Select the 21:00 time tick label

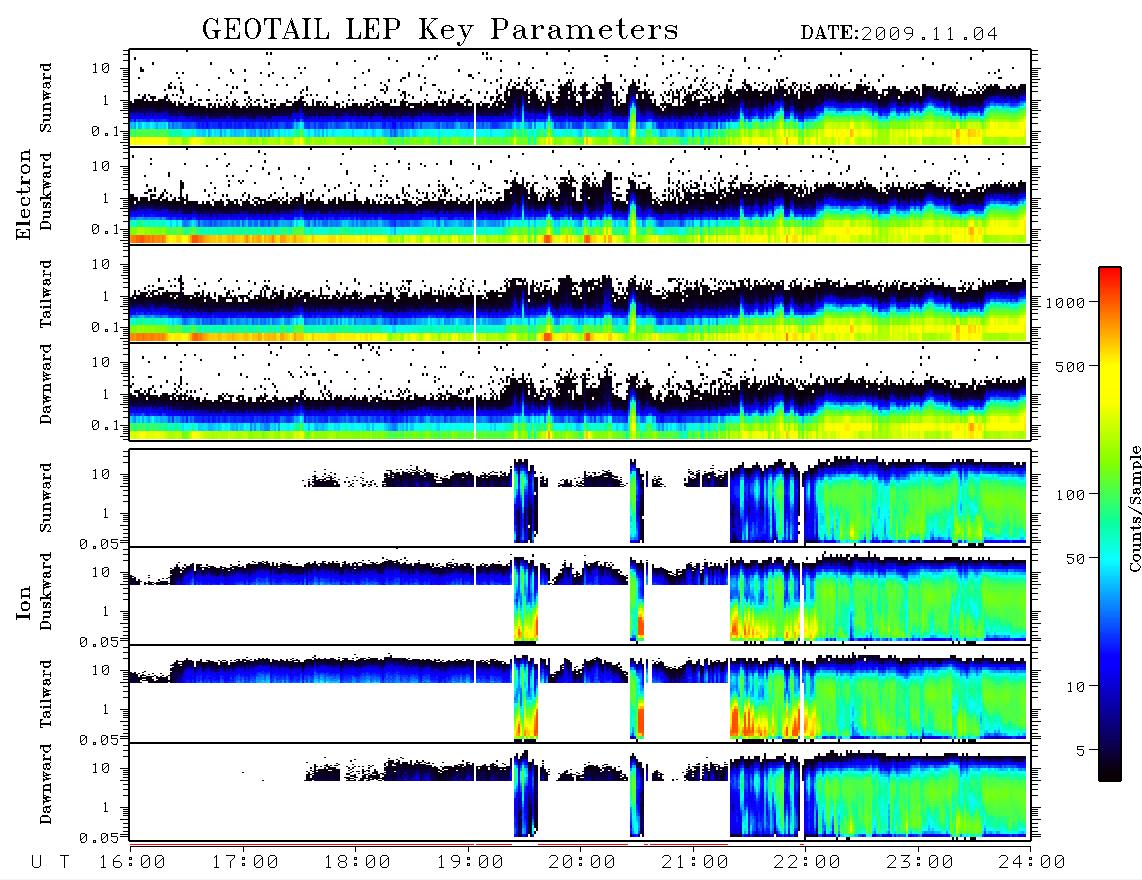point(694,862)
